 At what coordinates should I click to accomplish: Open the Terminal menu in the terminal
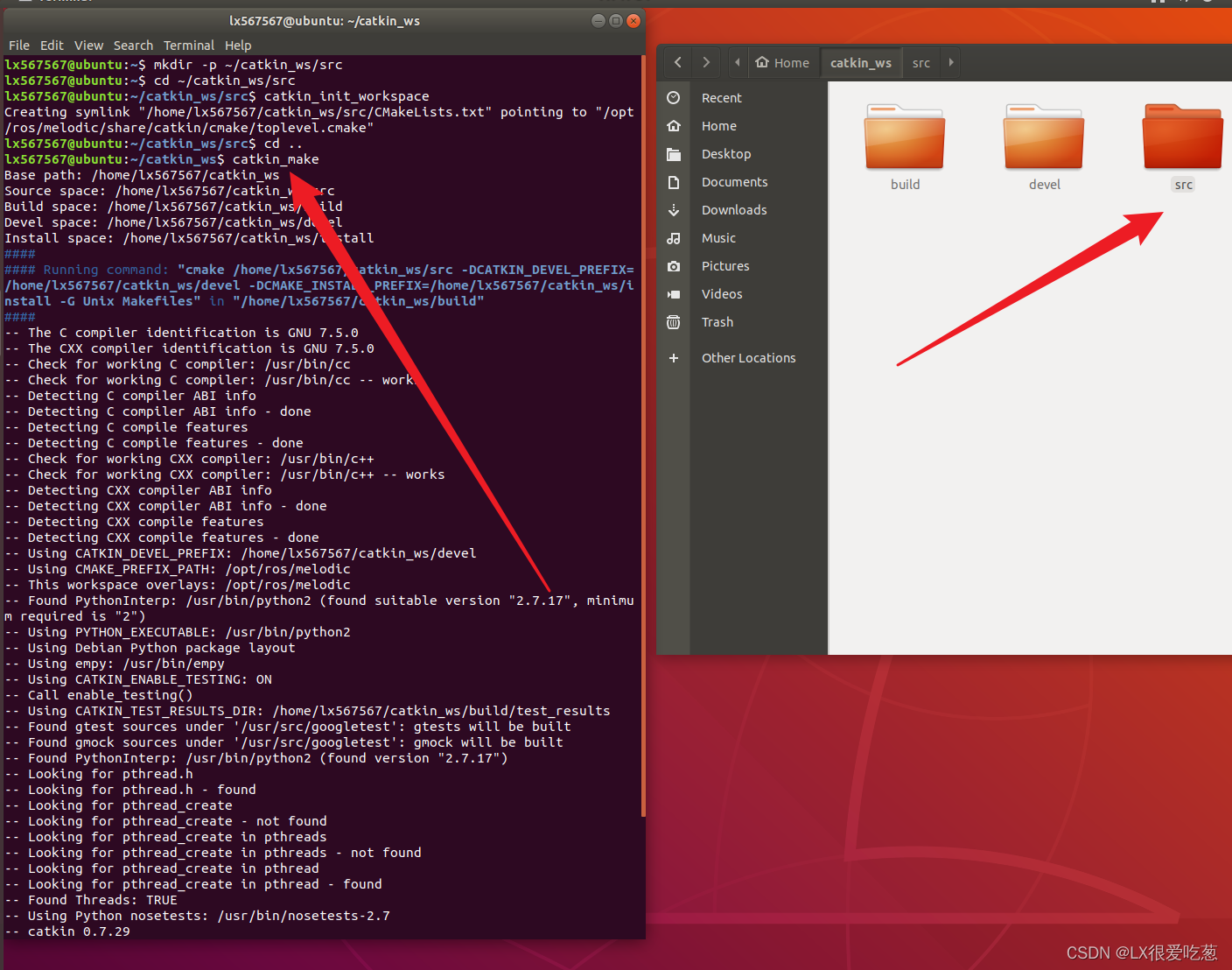coord(189,46)
